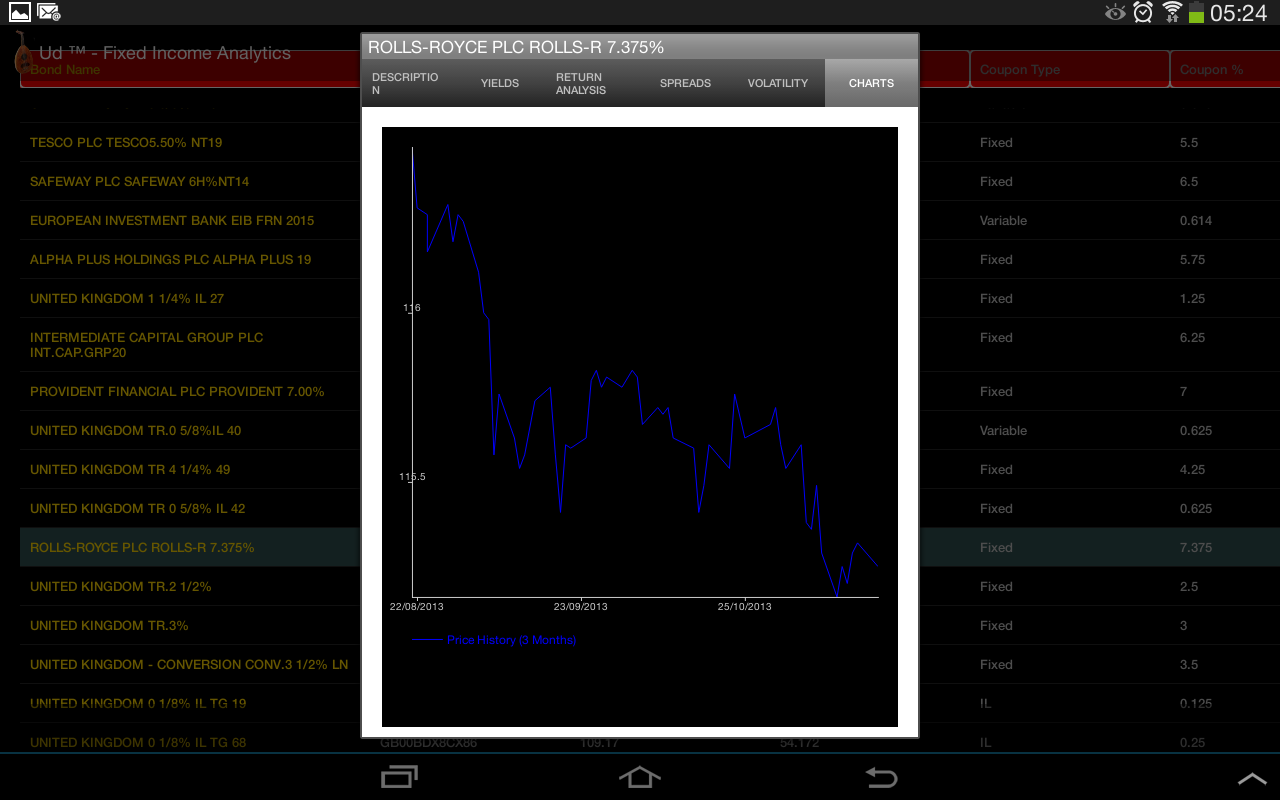Click the 25/10/2013 date axis label
Viewport: 1280px width, 800px height.
click(745, 606)
